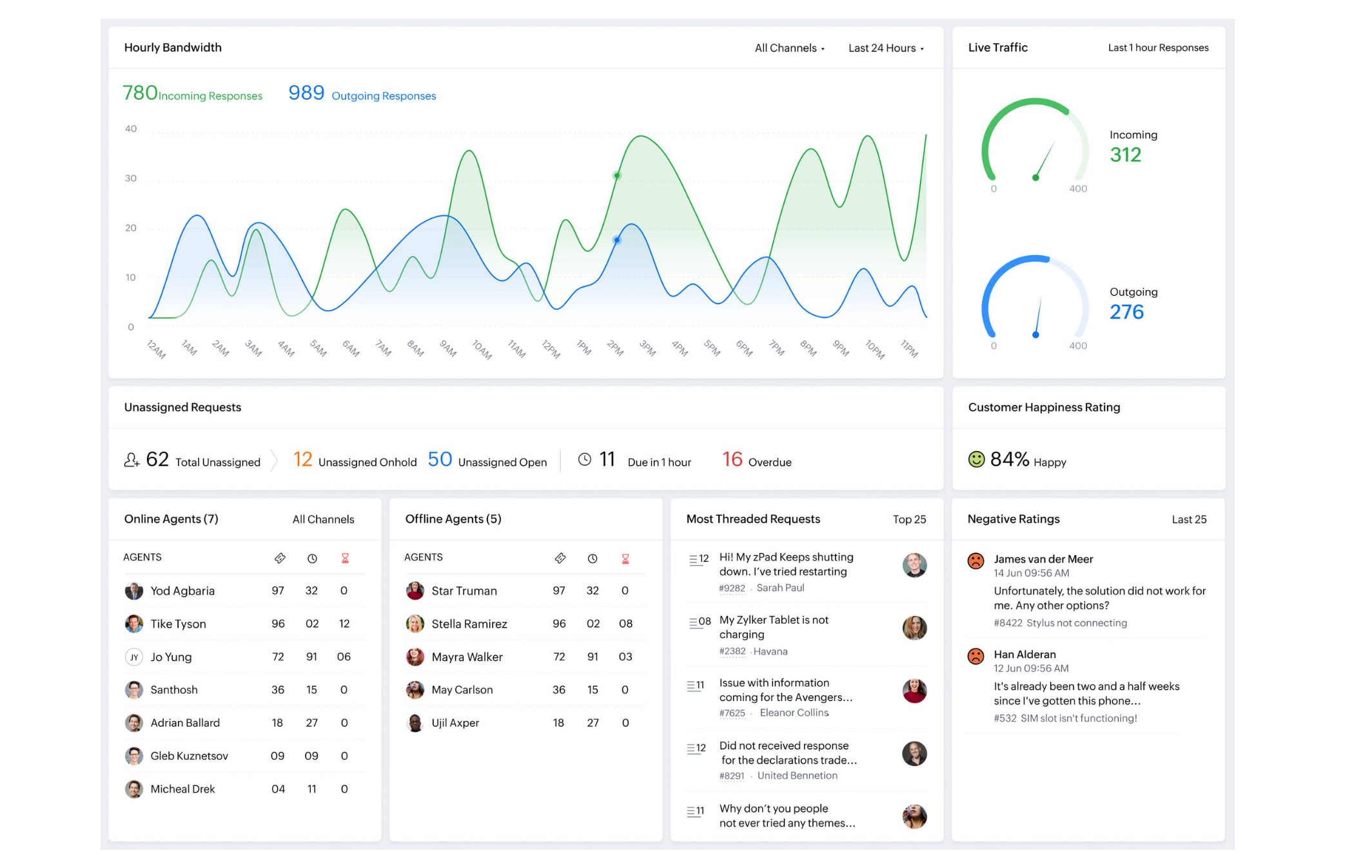
Task: Click the ticket icon in Online Agents header
Action: coord(280,558)
